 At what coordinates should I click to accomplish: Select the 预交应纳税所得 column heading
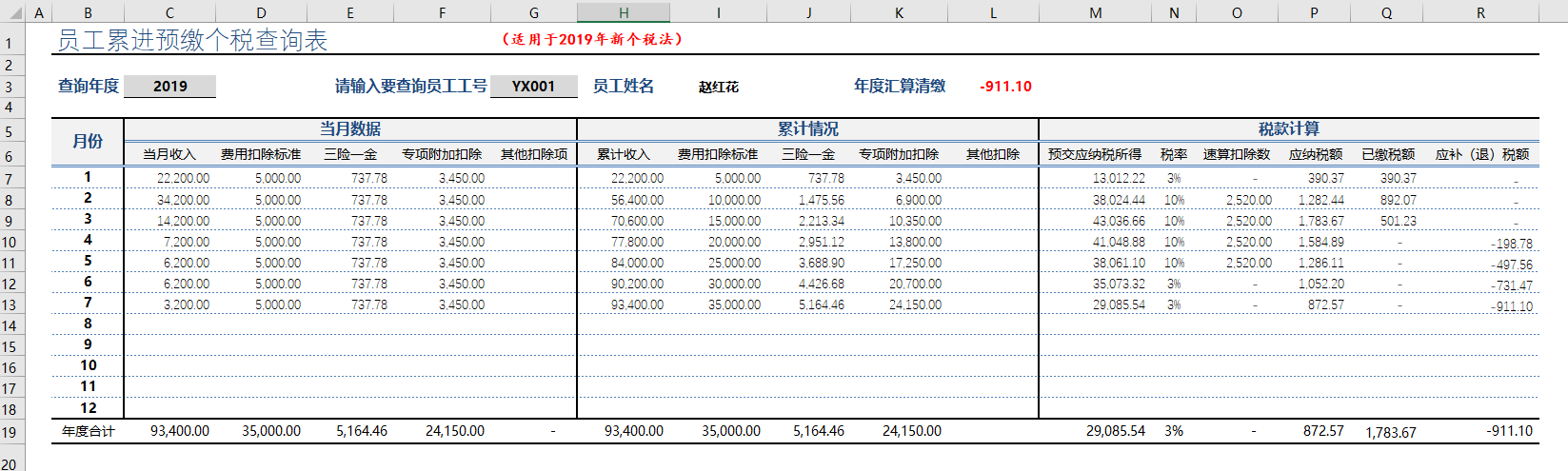click(1094, 154)
